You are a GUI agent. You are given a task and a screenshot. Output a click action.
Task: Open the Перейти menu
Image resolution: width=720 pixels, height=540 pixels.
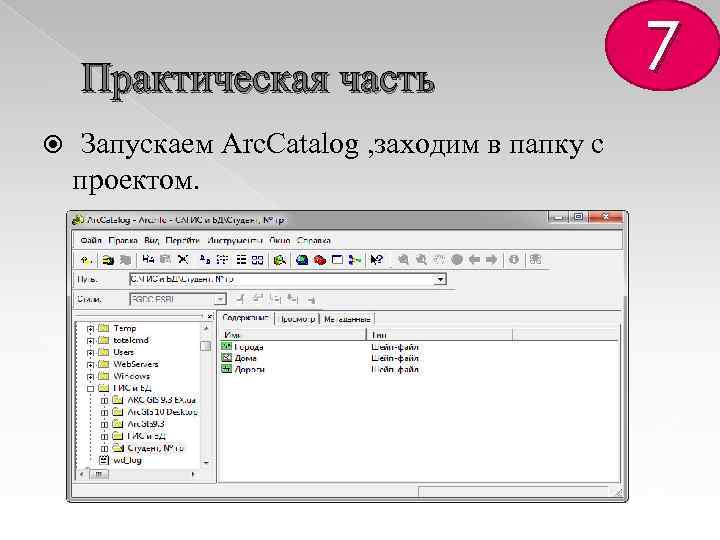(182, 240)
